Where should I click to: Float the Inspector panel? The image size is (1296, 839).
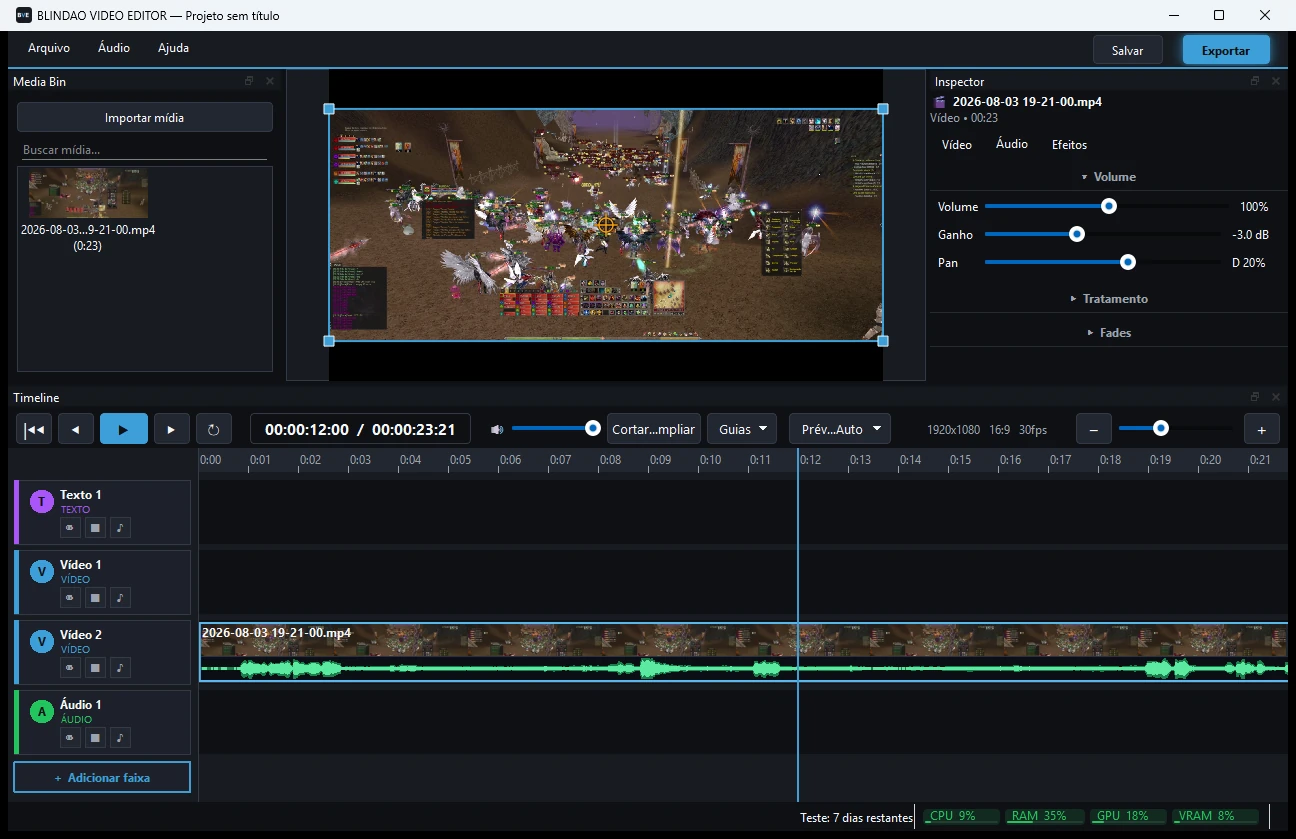(1255, 82)
